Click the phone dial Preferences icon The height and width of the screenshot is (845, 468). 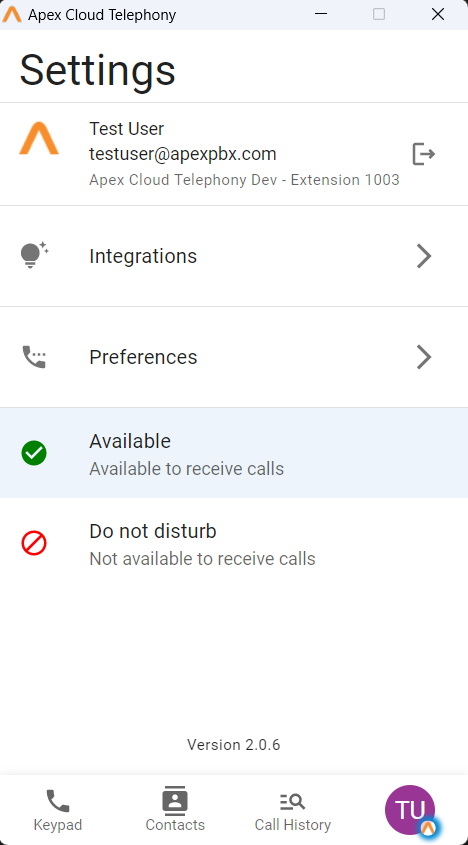coord(34,357)
